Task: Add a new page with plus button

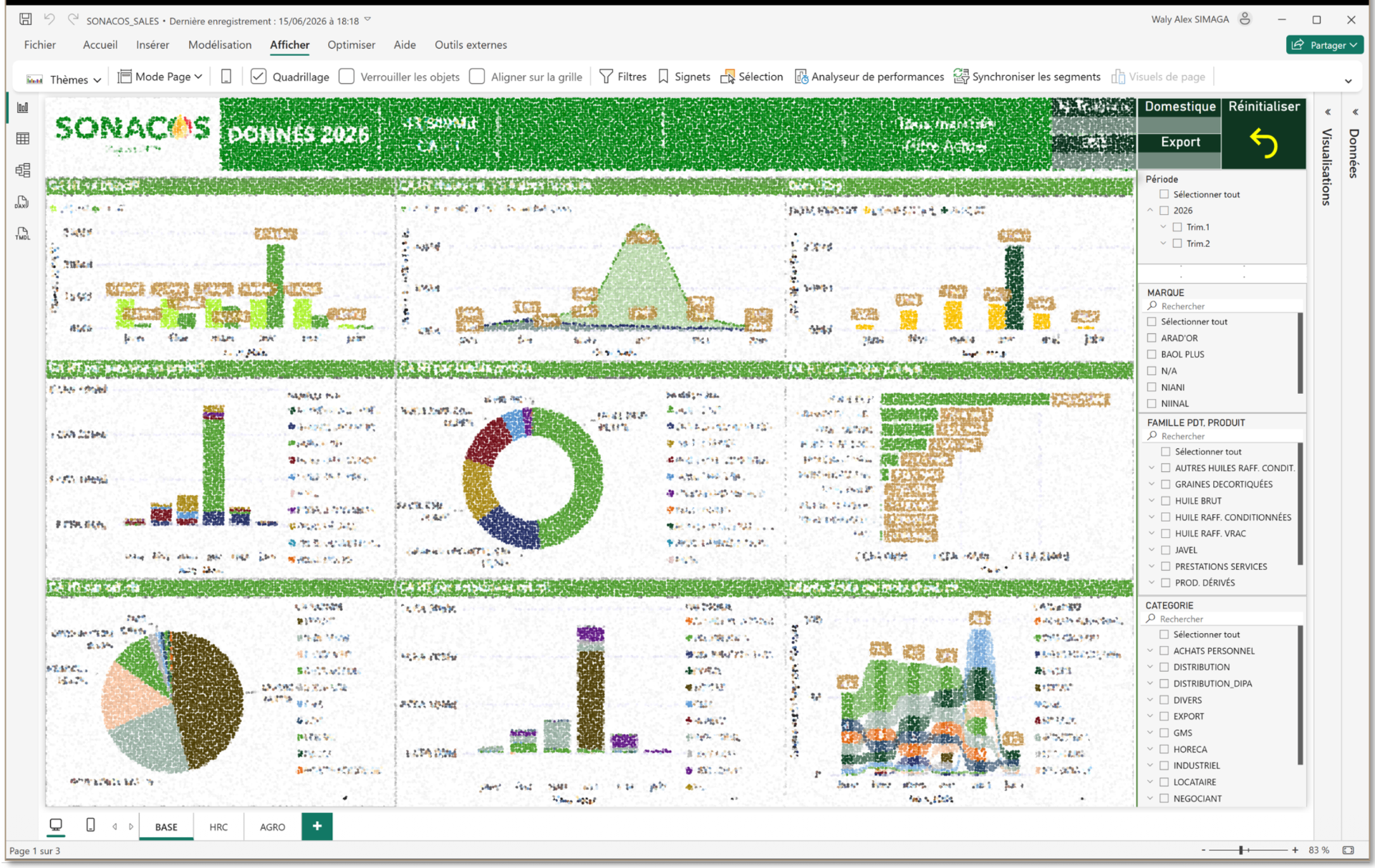Action: [x=317, y=826]
